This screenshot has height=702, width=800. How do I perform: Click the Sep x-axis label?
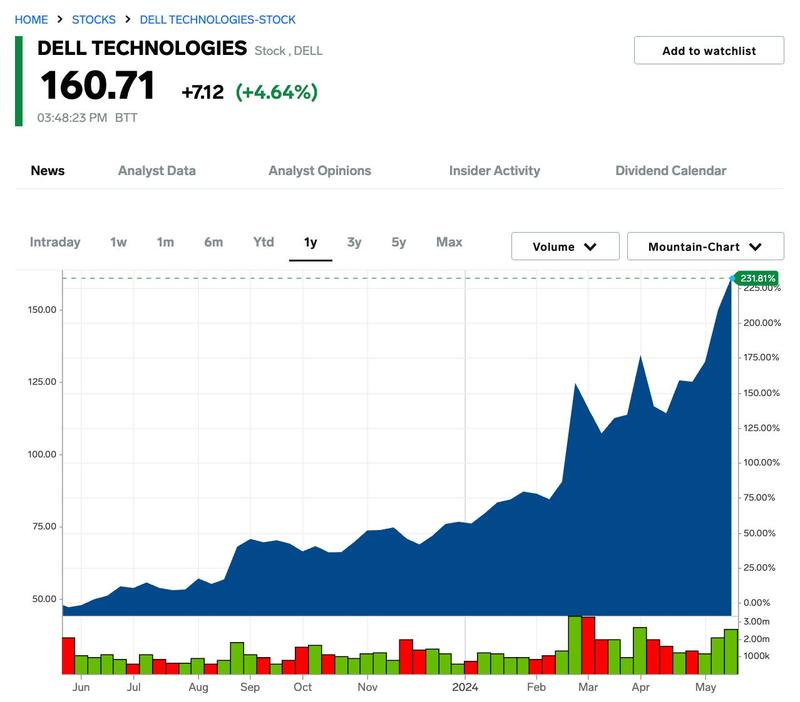click(250, 687)
